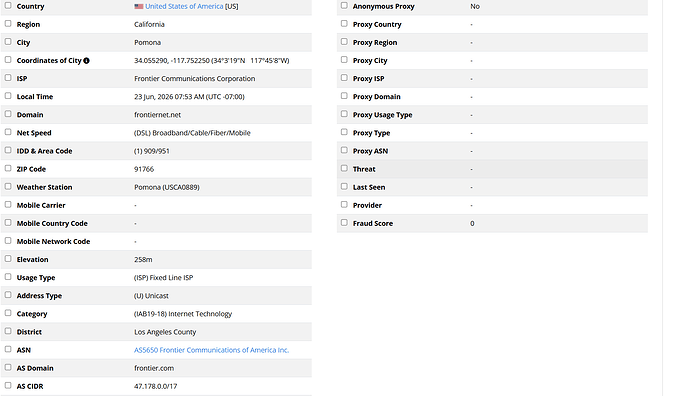Screen dimensions: 690x396
Task: Tick the Anonymous Proxy checkbox
Action: click(x=344, y=6)
